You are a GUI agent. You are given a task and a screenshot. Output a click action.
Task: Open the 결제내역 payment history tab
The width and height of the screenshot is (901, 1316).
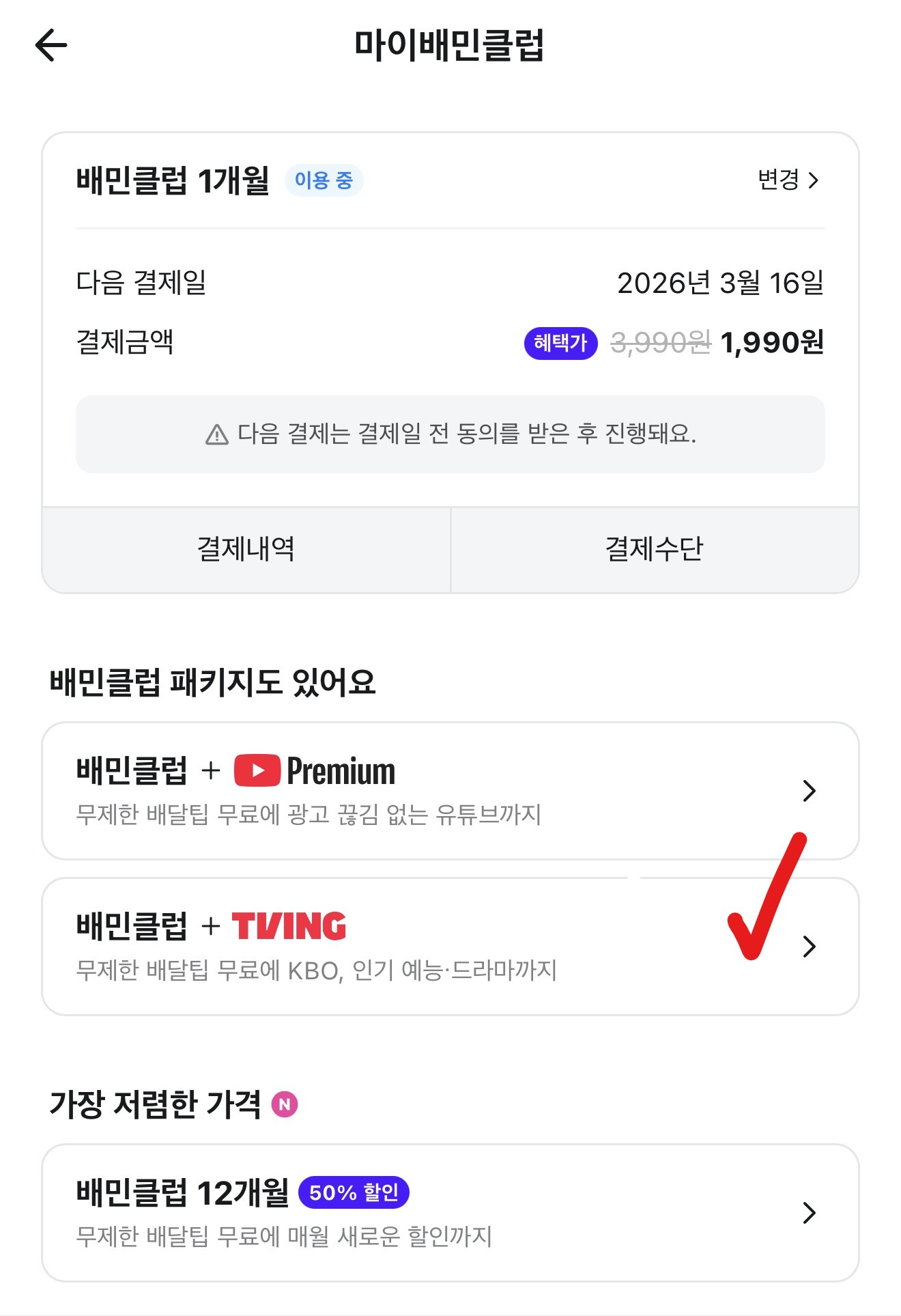(x=246, y=550)
